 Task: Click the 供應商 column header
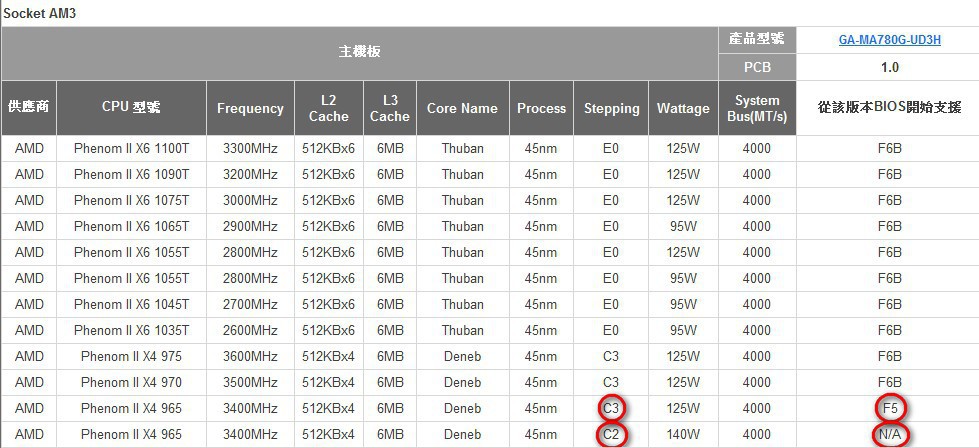pos(29,108)
